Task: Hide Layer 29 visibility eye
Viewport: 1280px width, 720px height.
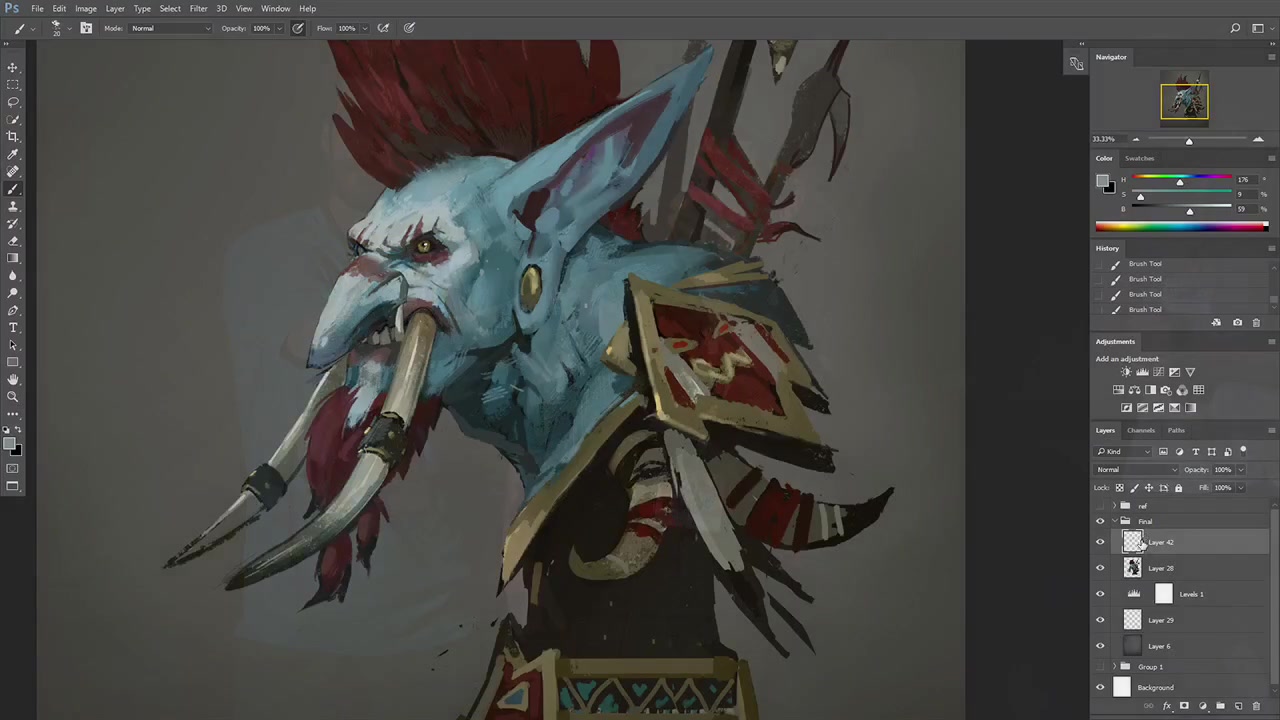Action: (x=1100, y=620)
